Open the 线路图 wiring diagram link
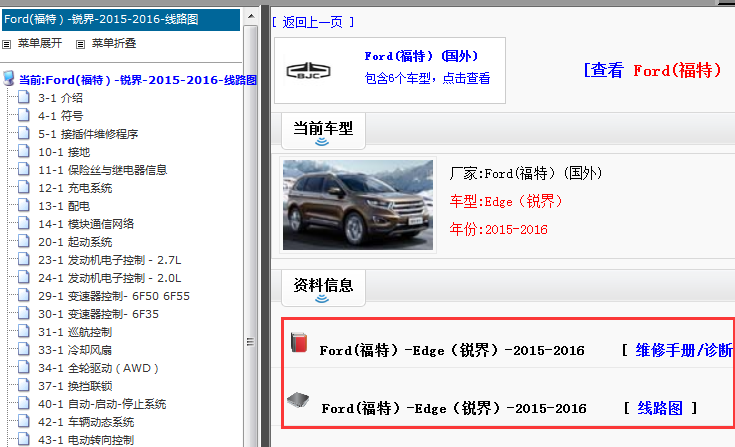Viewport: 735px width, 447px height. [660, 408]
